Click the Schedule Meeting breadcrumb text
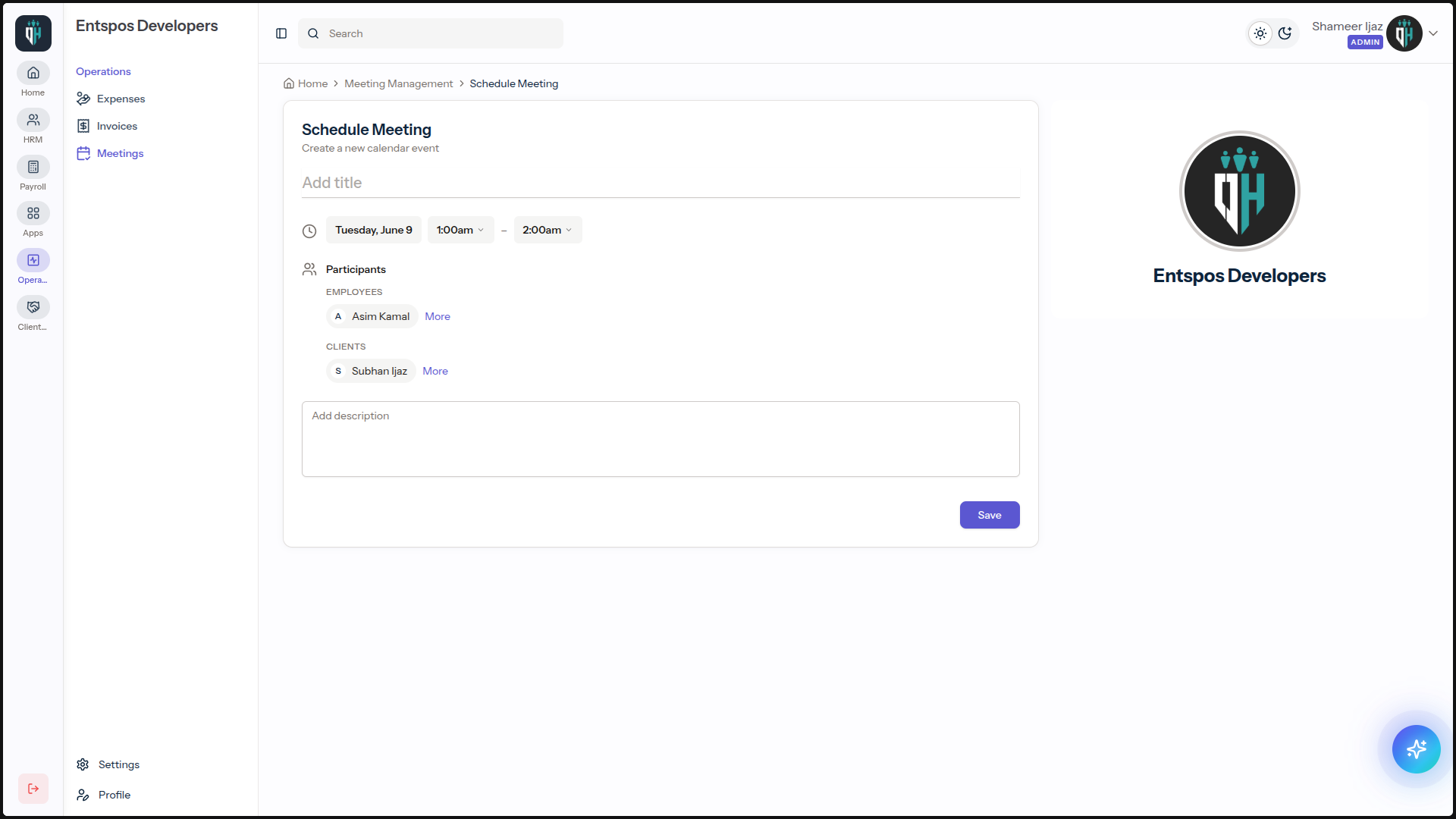This screenshot has height=819, width=1456. tap(513, 83)
